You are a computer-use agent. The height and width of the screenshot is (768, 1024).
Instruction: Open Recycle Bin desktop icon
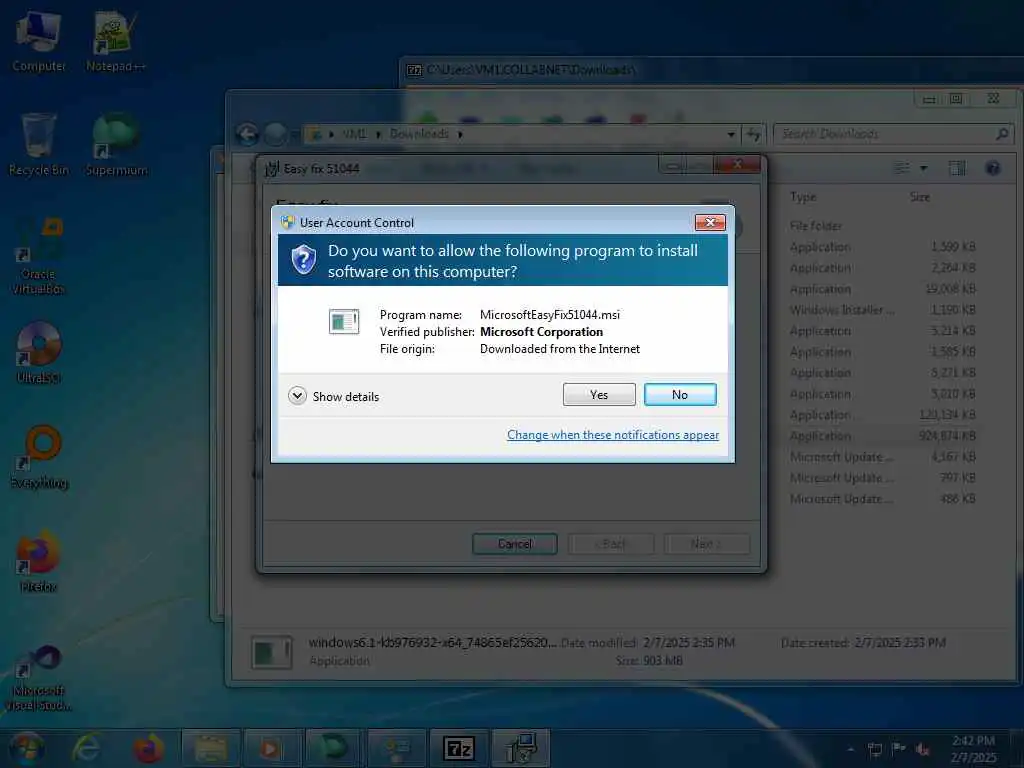[39, 144]
